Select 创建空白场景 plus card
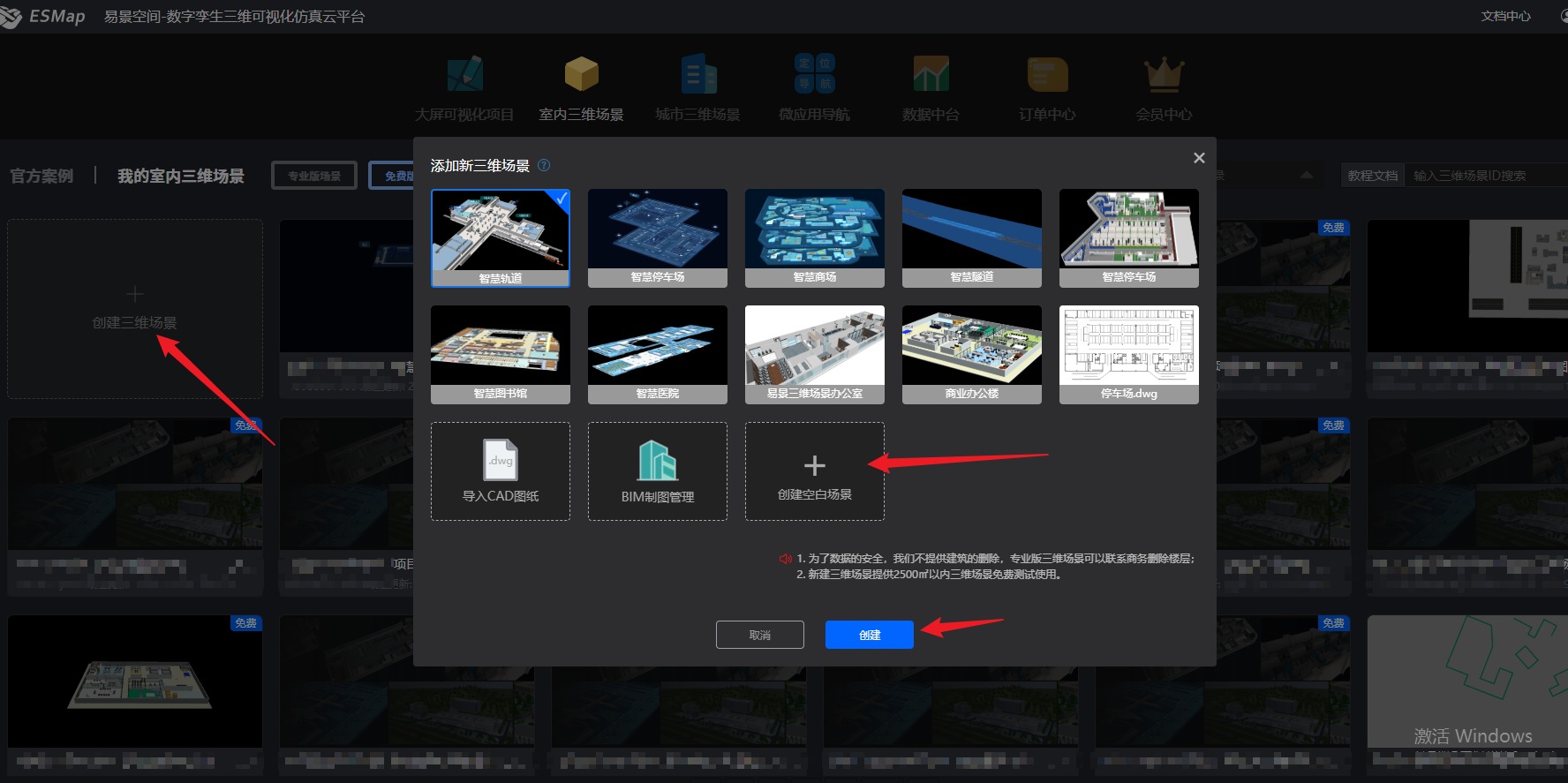The image size is (1568, 783). pos(815,471)
